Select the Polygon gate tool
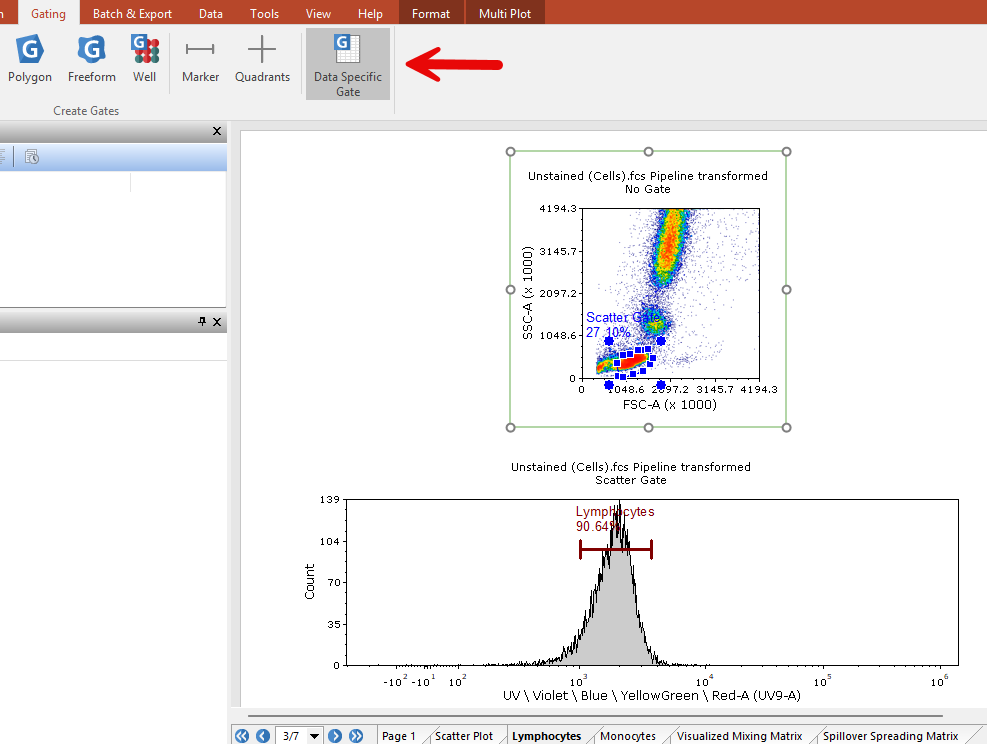 (x=30, y=59)
